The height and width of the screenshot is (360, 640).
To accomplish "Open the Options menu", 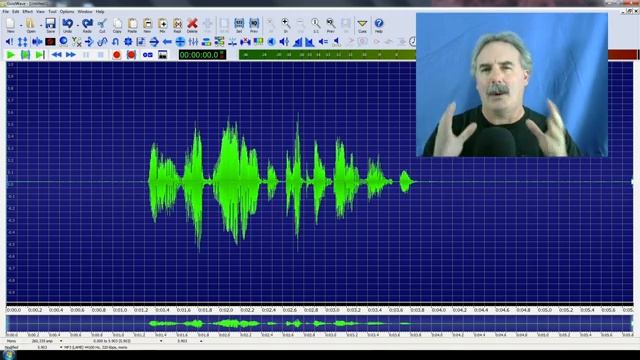I will coord(67,12).
